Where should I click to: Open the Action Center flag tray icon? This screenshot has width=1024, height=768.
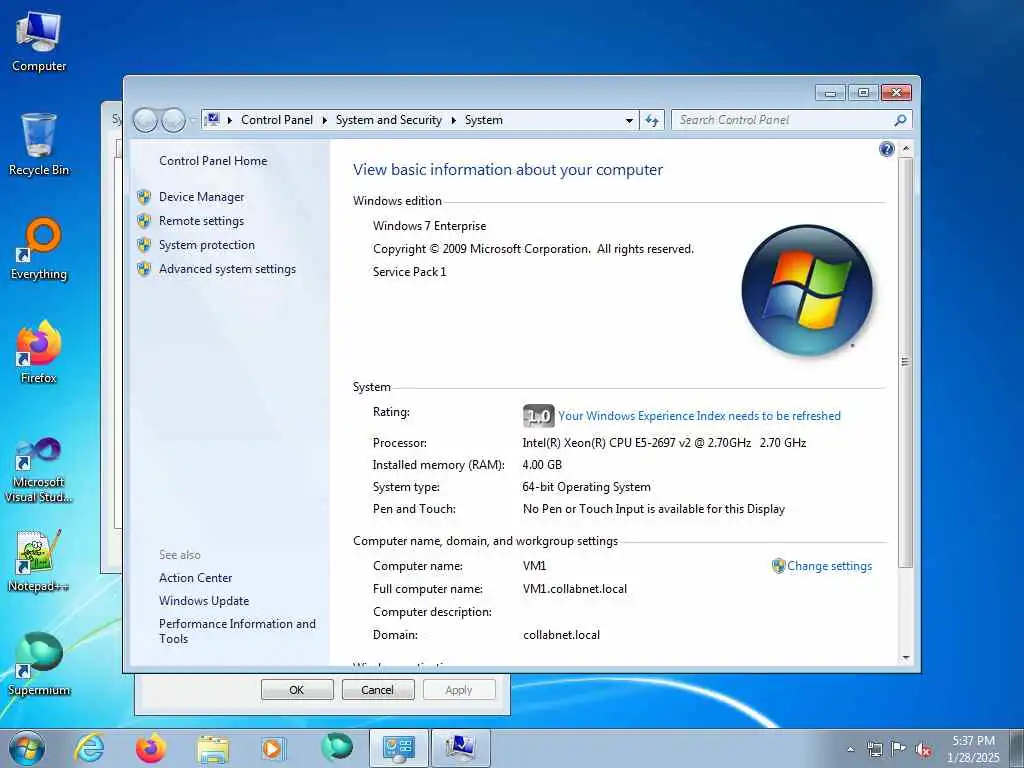899,749
